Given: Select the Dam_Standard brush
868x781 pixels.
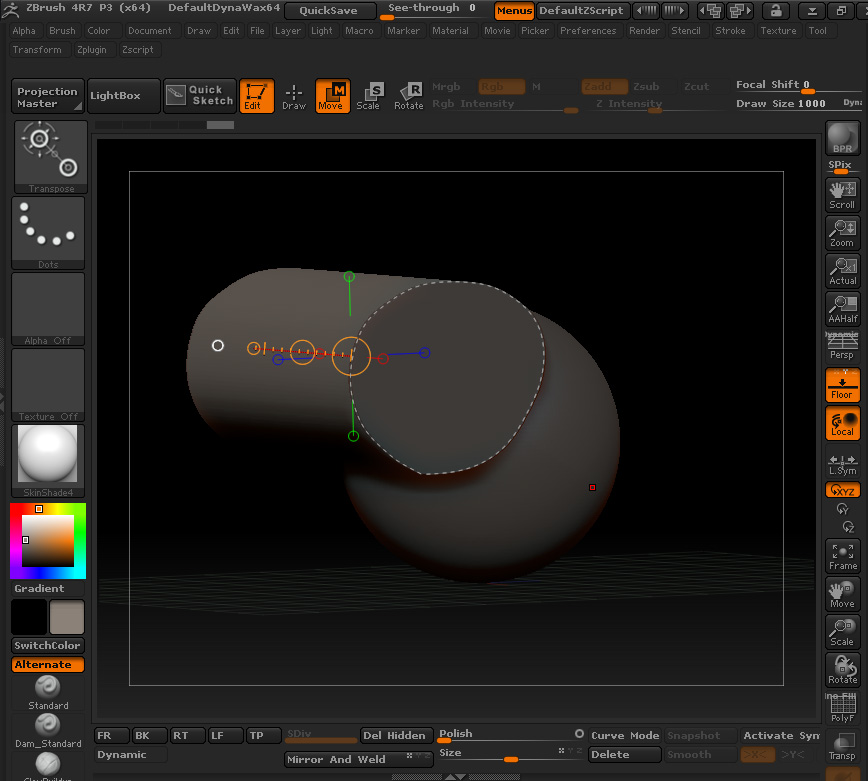Looking at the screenshot, I should 48,731.
